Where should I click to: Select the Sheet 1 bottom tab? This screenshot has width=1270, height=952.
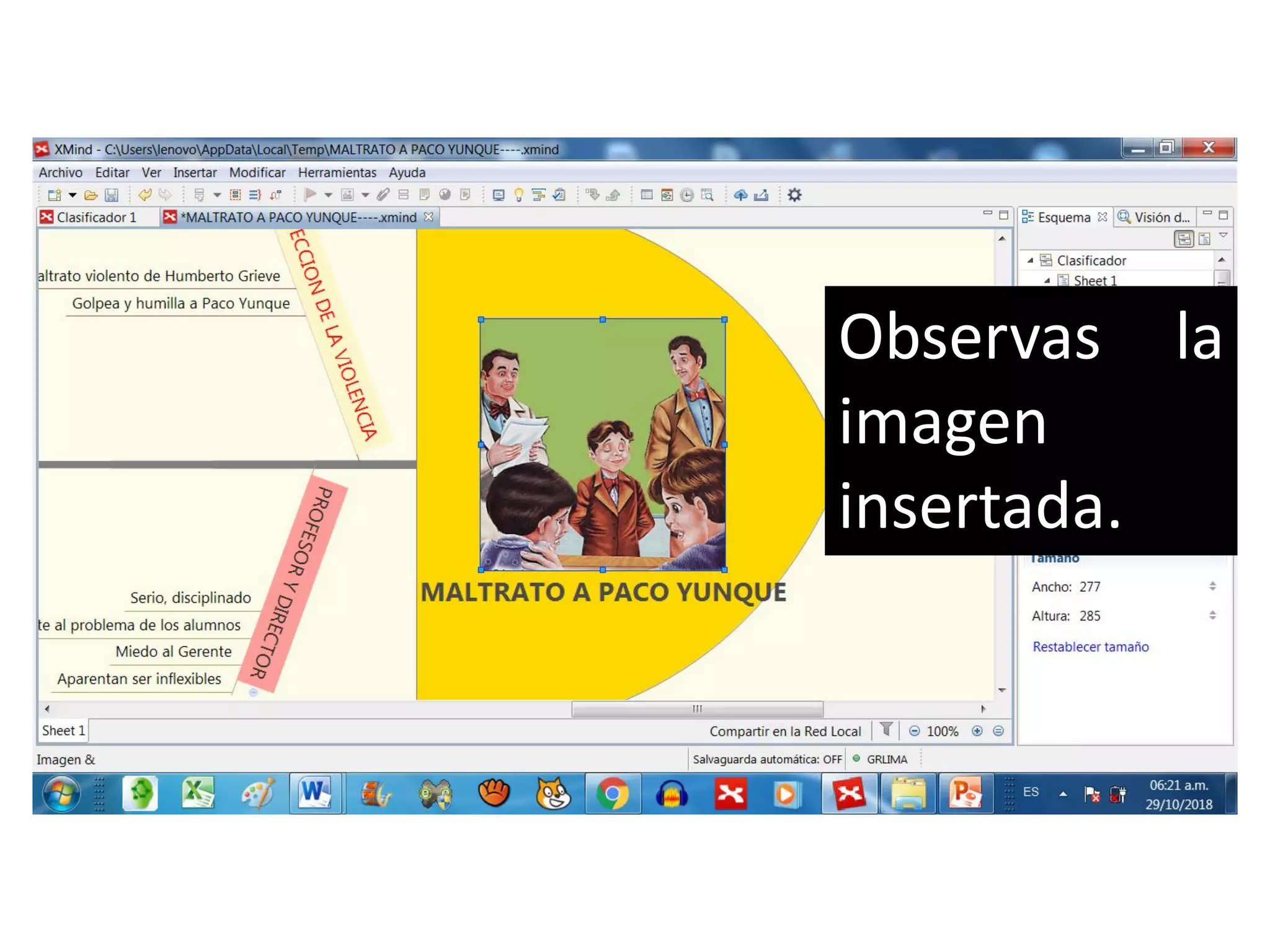click(63, 731)
